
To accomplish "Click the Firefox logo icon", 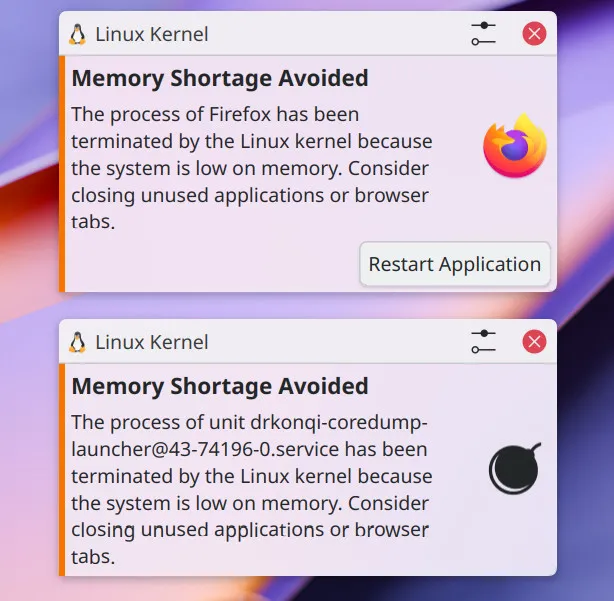I will click(x=514, y=147).
